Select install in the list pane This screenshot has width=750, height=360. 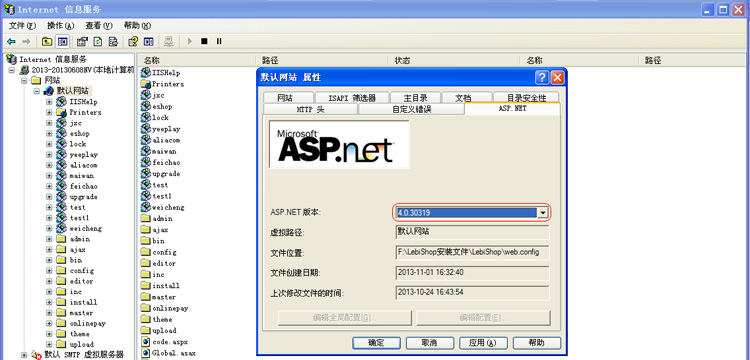coord(166,285)
